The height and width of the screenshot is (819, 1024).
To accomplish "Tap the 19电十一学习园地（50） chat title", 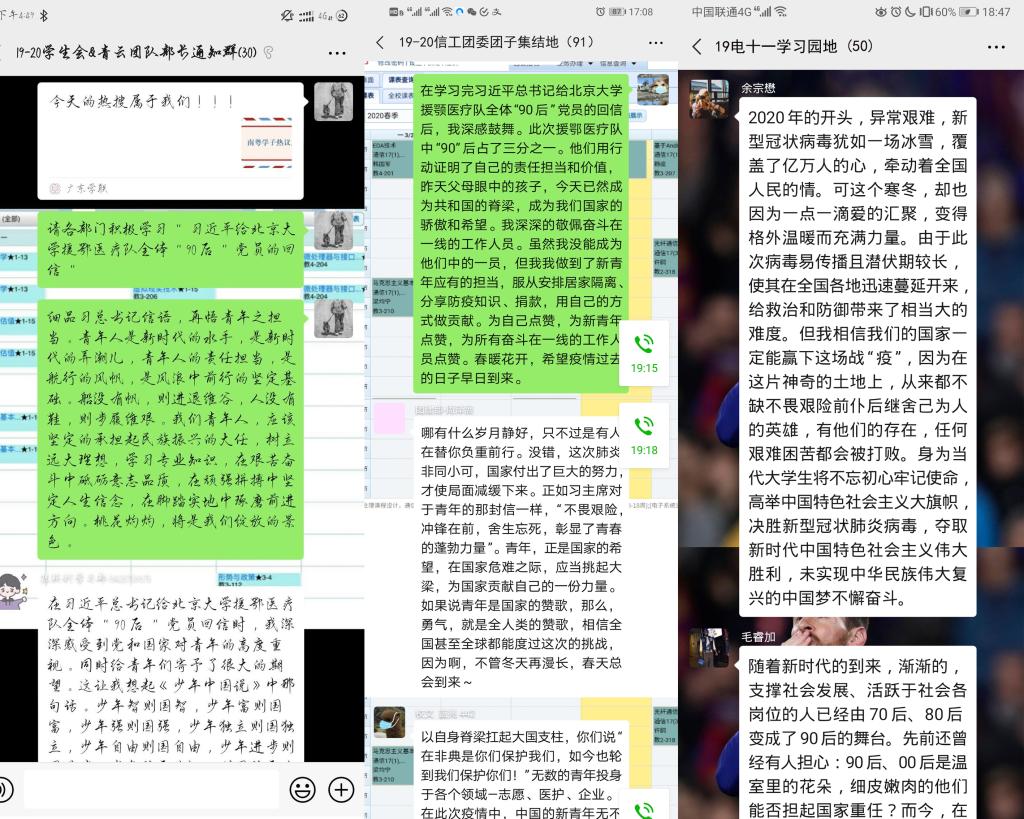I will 793,46.
